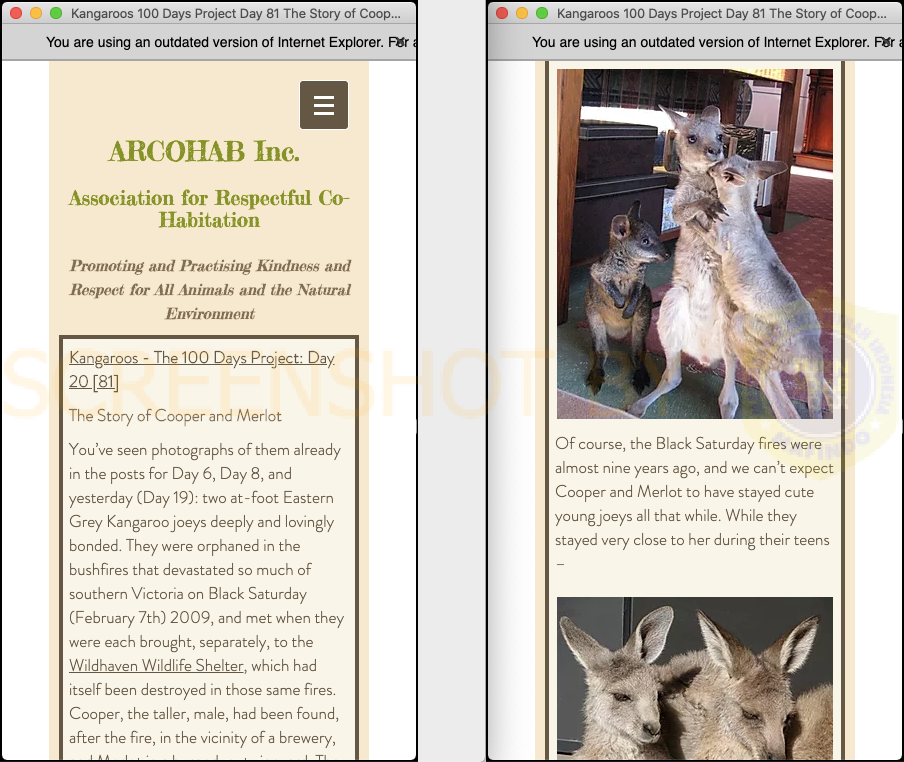Click the ARCOHAB Inc. site title
Viewport: 904px width, 762px height.
pyautogui.click(x=204, y=152)
